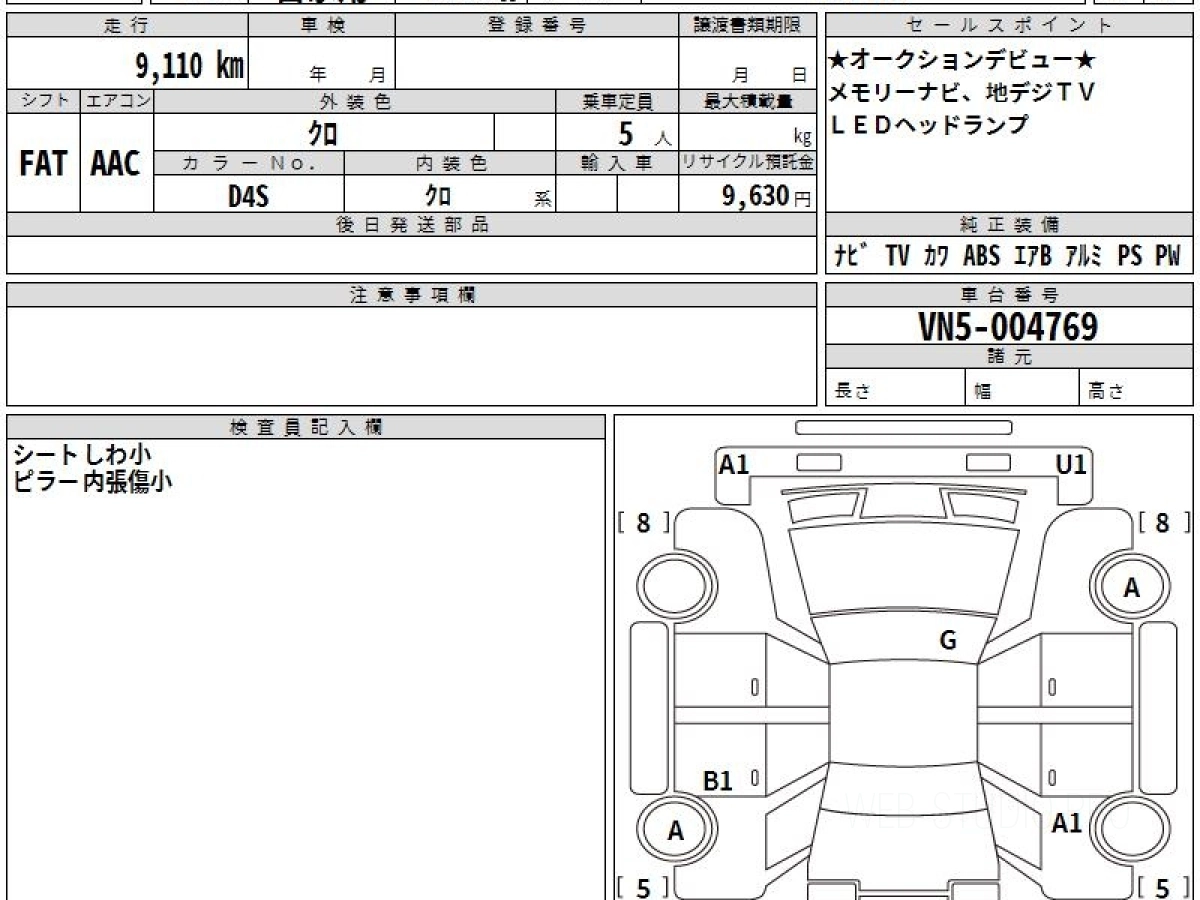Select the ABS equipment code
The width and height of the screenshot is (1200, 900).
coord(981,257)
